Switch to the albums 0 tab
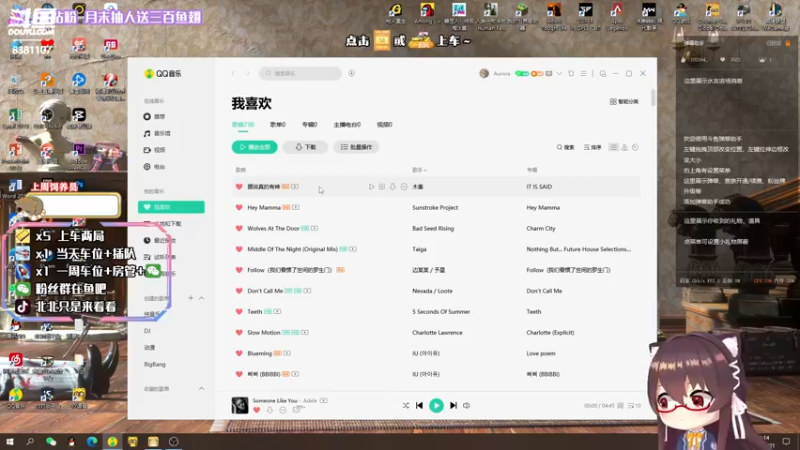Viewport: 800px width, 450px height. [310, 124]
